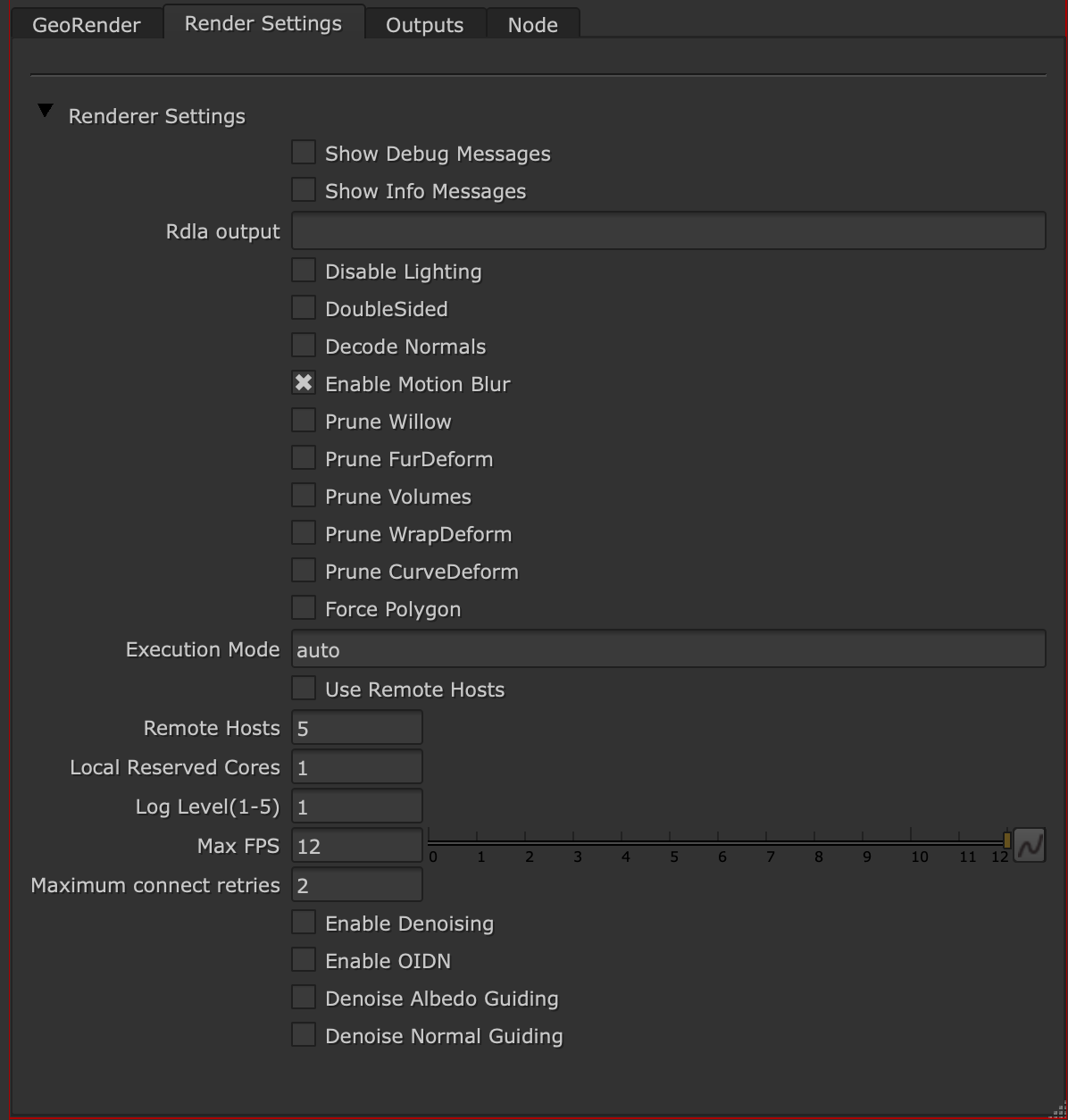Click the Rdla output label
This screenshot has height=1120, width=1068.
223,231
